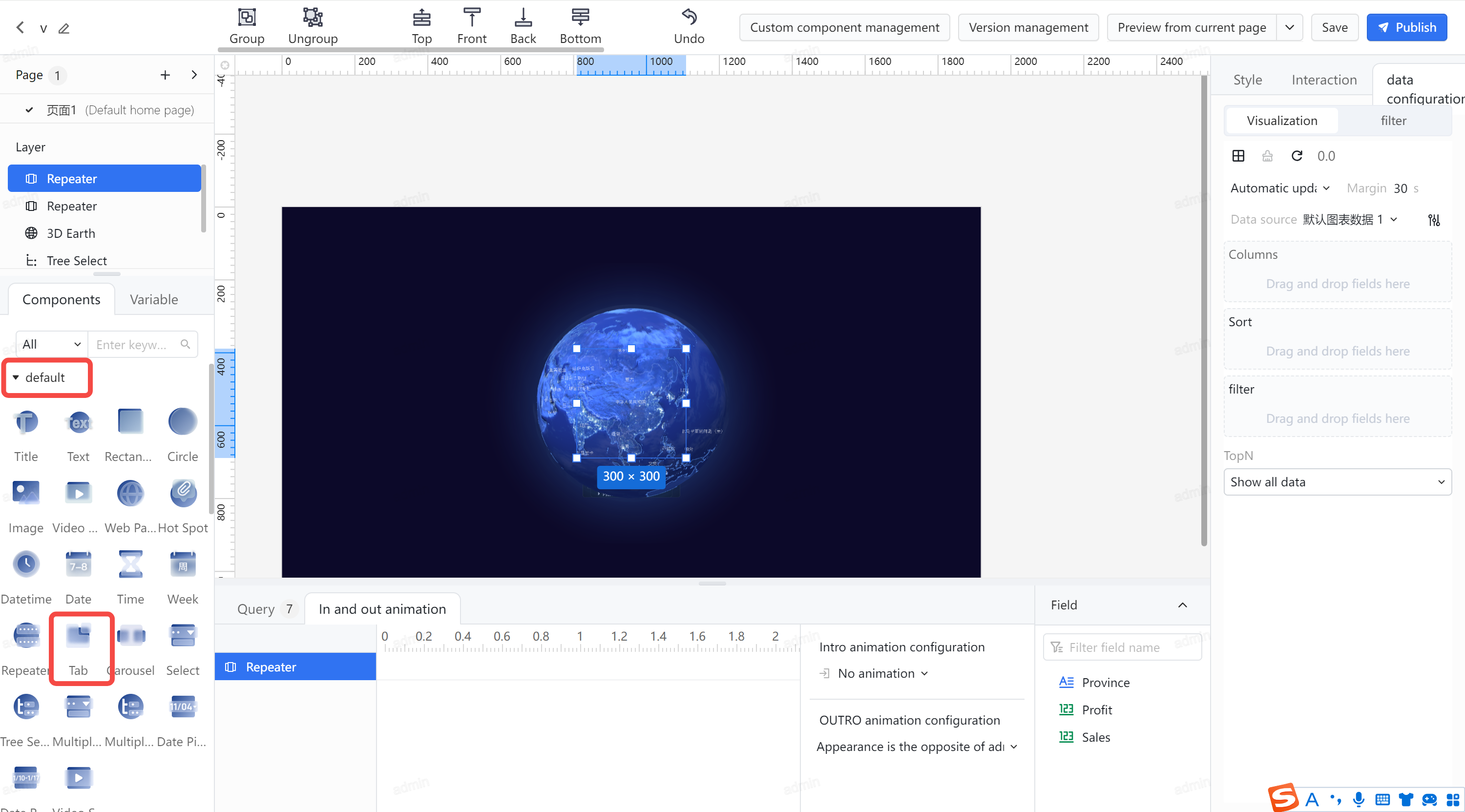Open Automatic update dropdown
This screenshot has width=1465, height=812.
(1279, 188)
